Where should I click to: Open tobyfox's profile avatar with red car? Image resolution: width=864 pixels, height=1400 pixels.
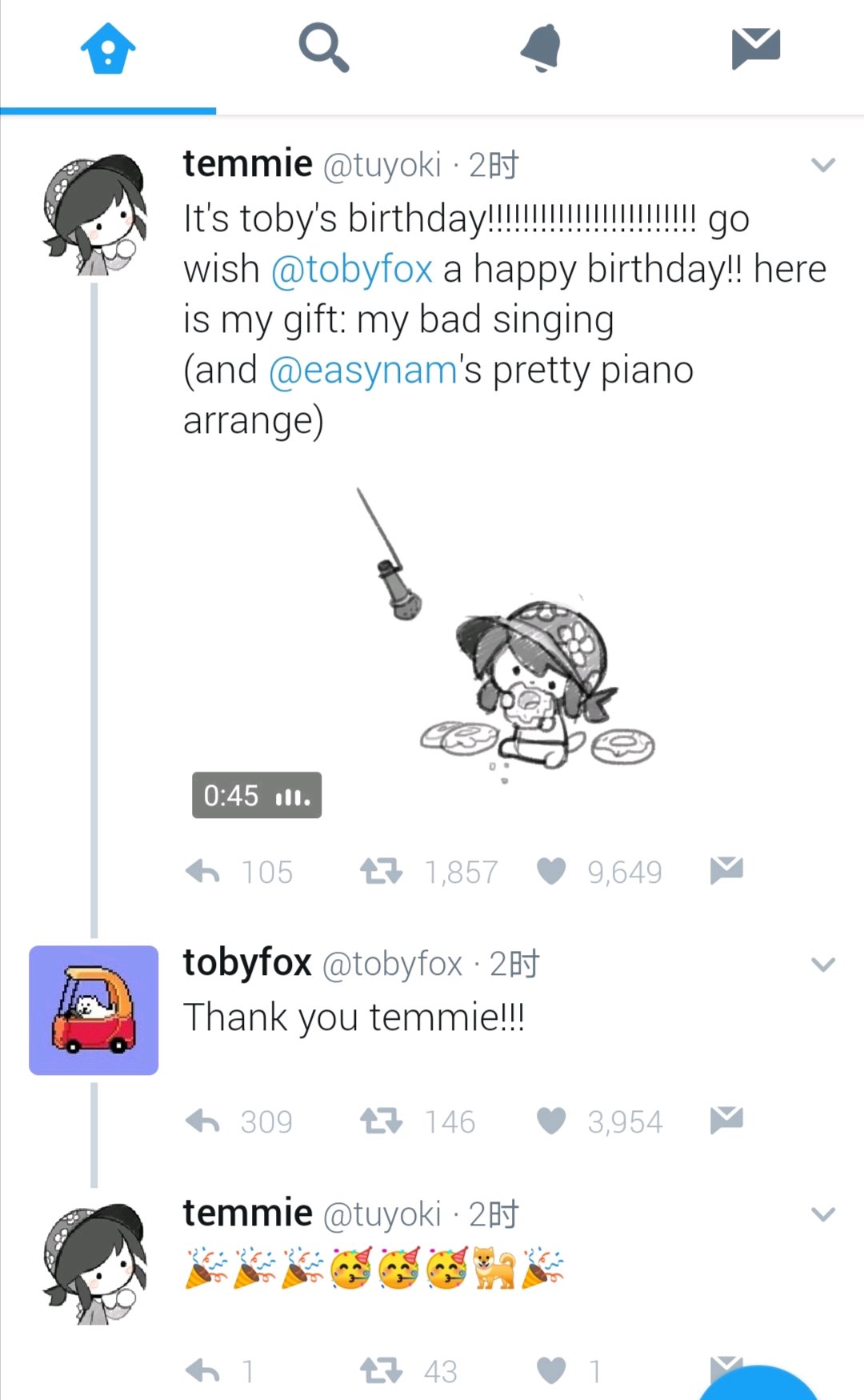click(x=94, y=1010)
